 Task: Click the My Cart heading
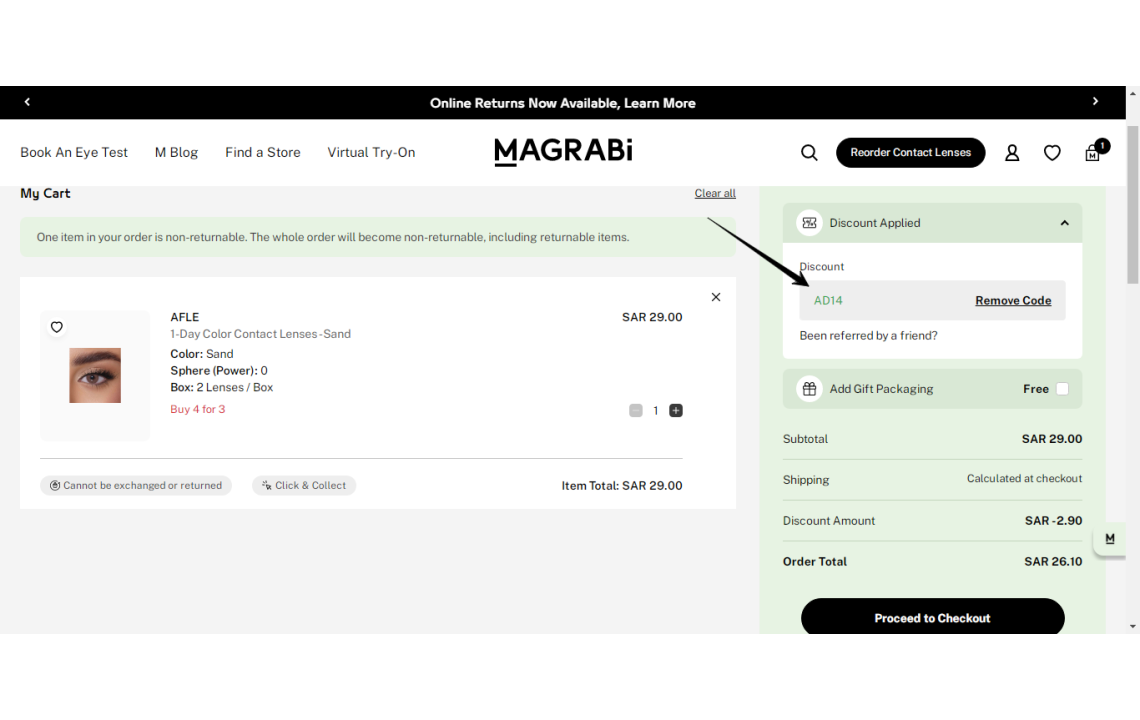point(45,193)
